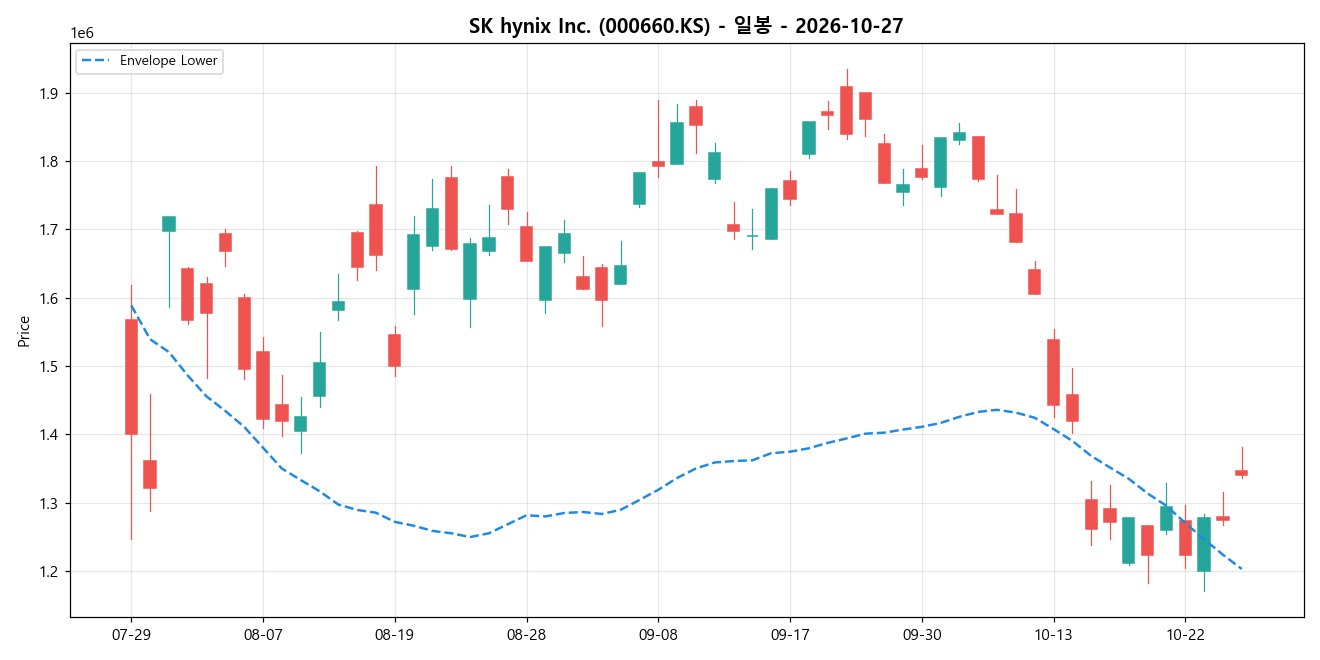Click the 09-08 date label
Image resolution: width=1320 pixels, height=660 pixels.
658,634
